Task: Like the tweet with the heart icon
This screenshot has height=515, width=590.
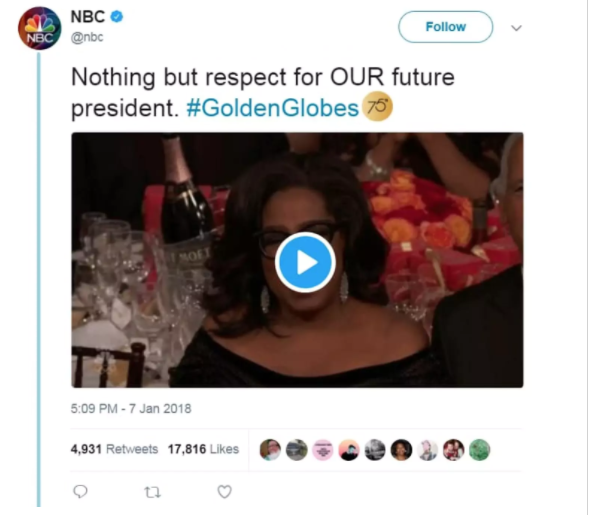Action: [225, 492]
